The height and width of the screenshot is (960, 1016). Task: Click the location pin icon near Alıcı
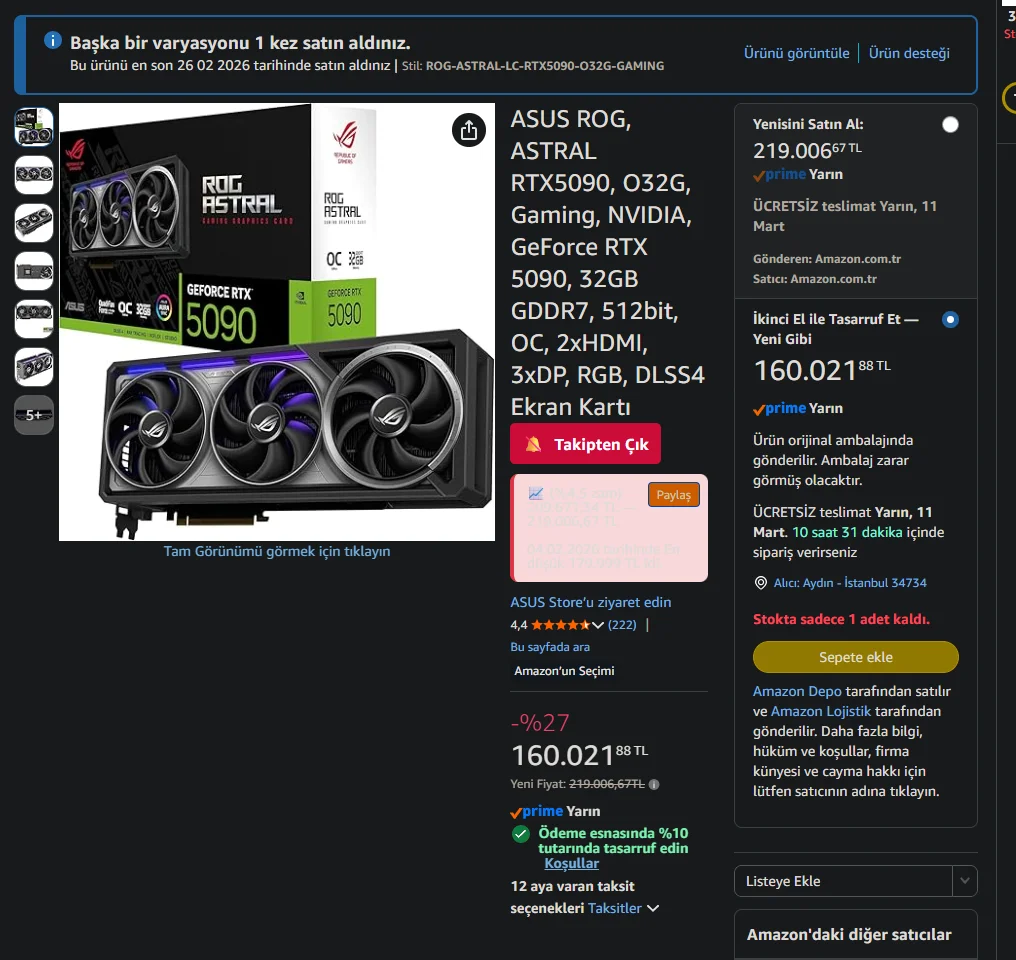[x=761, y=583]
